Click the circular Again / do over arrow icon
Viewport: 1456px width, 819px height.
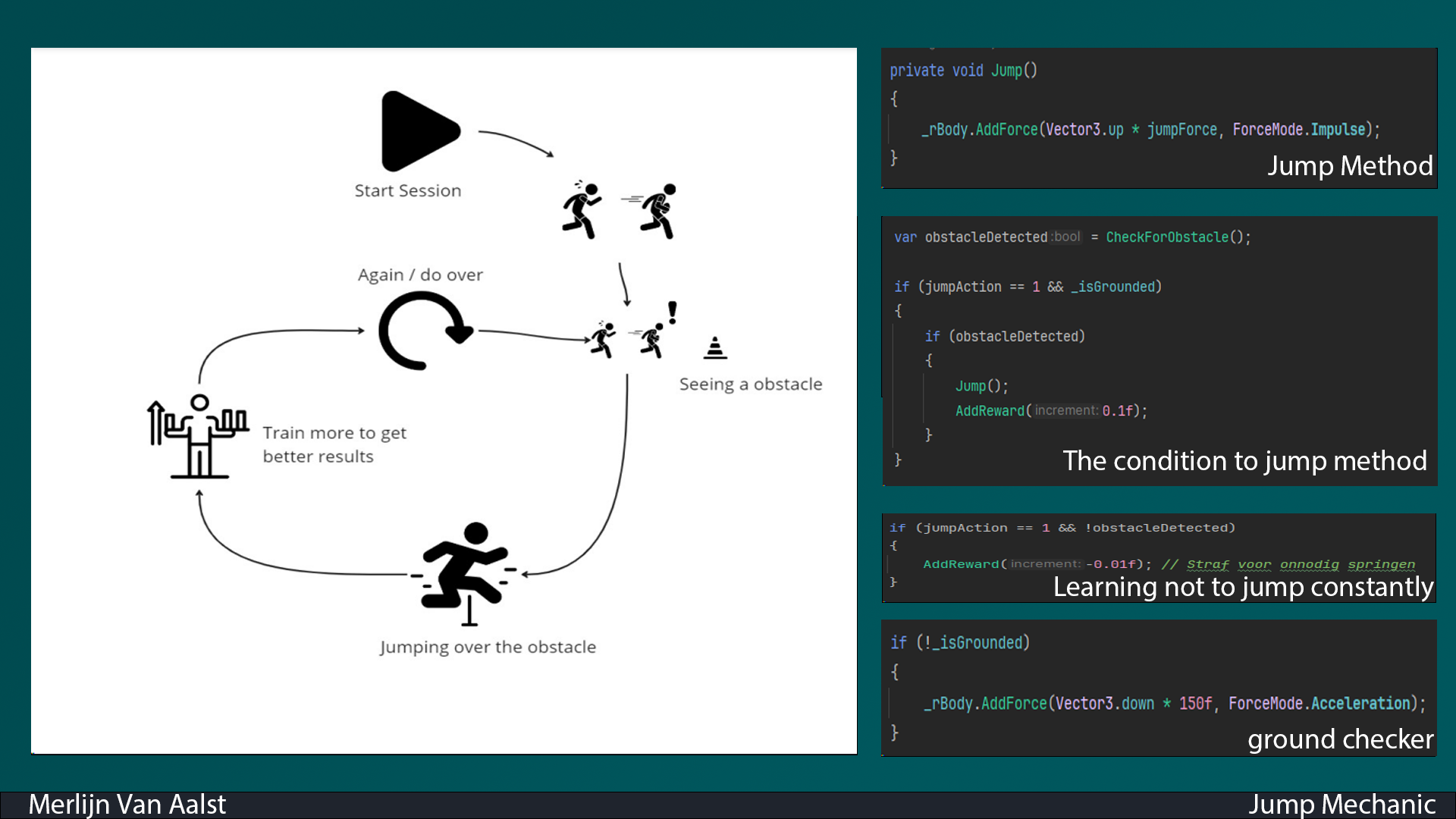[423, 331]
